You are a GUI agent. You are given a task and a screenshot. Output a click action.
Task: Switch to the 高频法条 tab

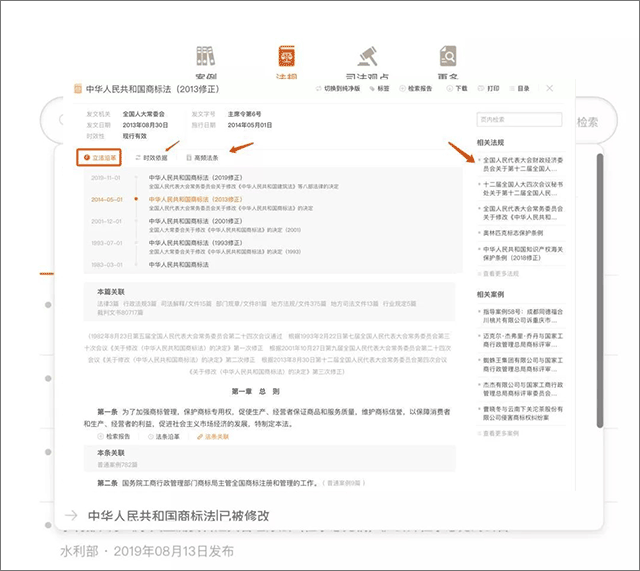tap(207, 157)
